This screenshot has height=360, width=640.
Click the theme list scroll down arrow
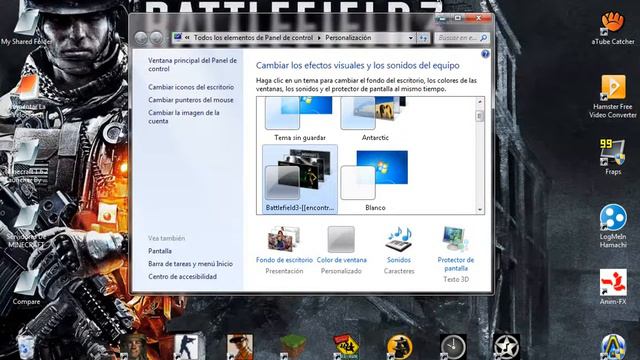point(480,209)
